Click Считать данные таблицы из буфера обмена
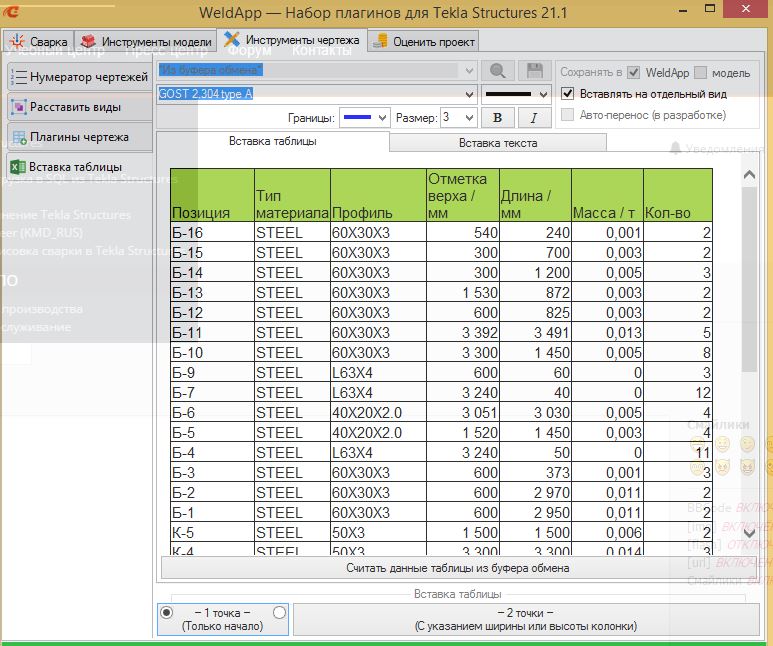The height and width of the screenshot is (646, 773). click(x=458, y=568)
